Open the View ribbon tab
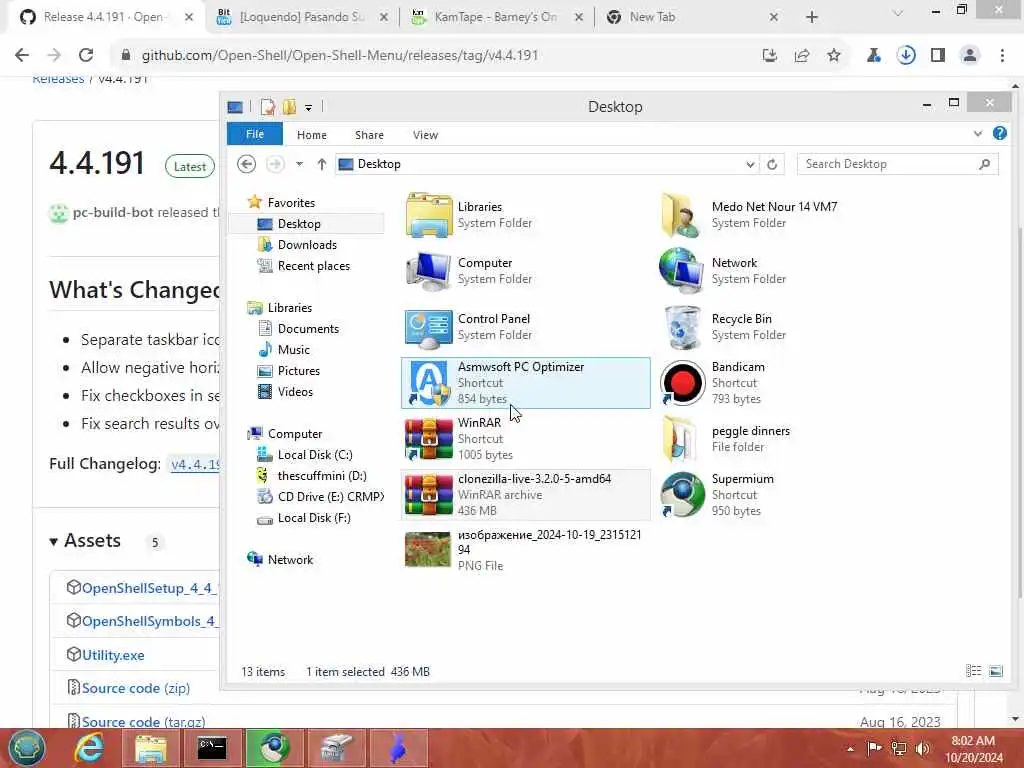1024x768 pixels. click(425, 135)
